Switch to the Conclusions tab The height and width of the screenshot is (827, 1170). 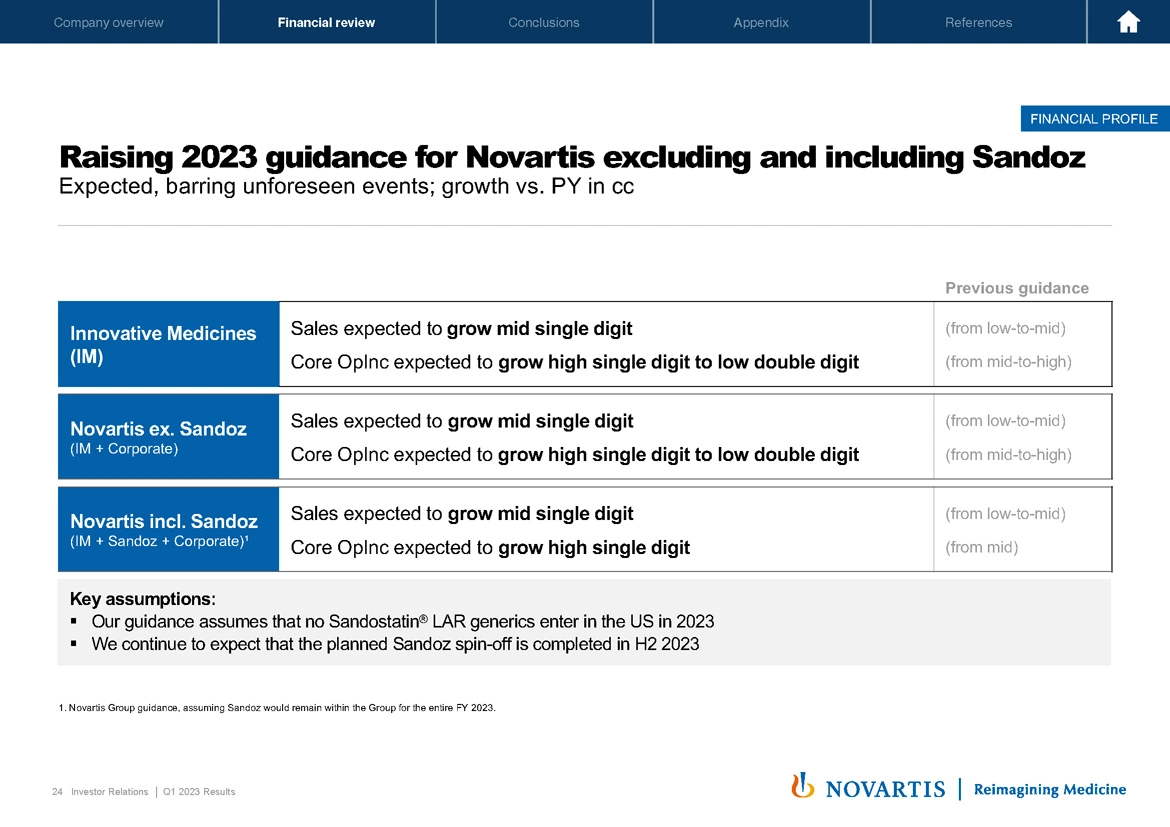(x=544, y=21)
